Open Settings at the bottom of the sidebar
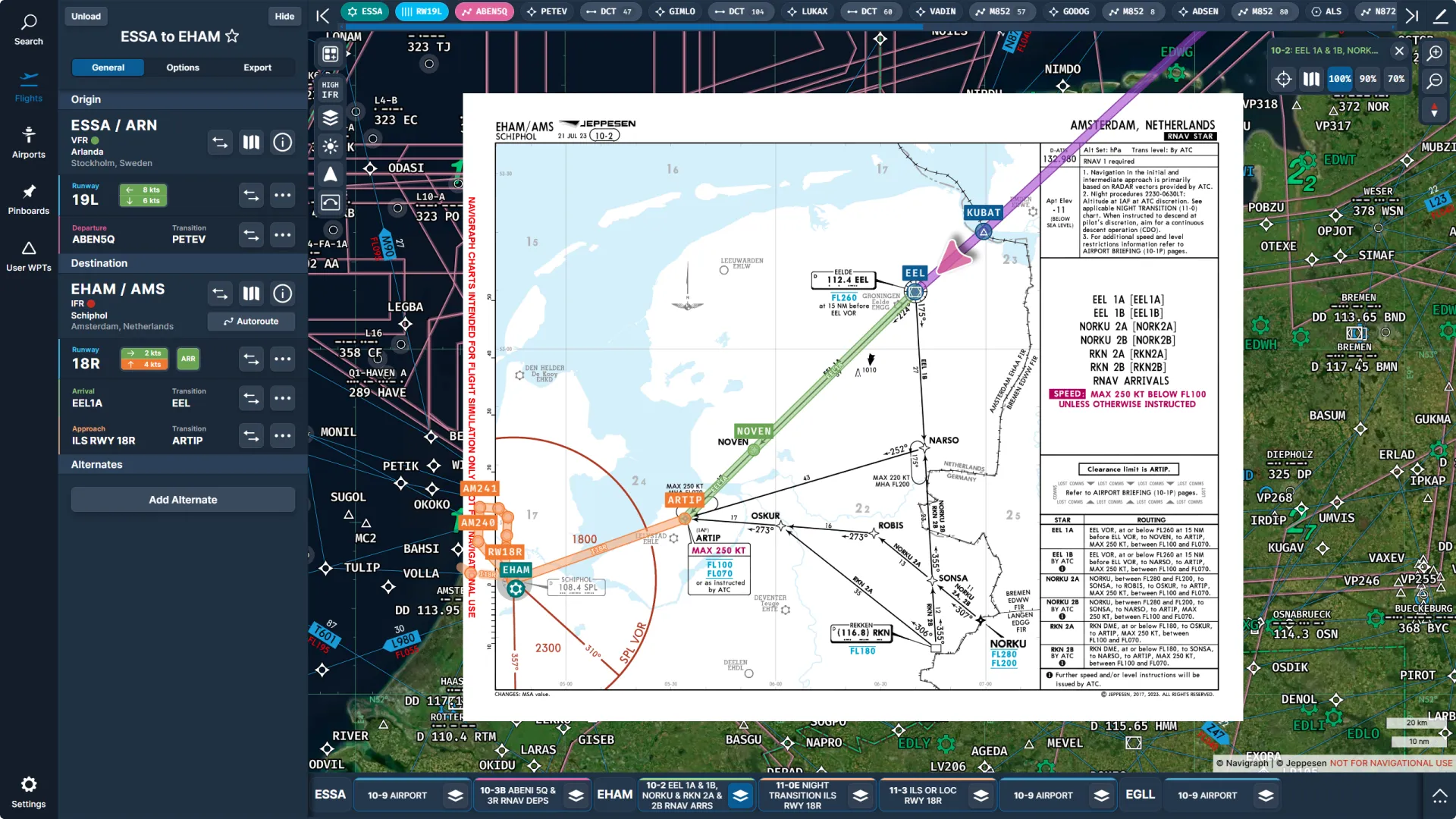The width and height of the screenshot is (1456, 819). [29, 792]
